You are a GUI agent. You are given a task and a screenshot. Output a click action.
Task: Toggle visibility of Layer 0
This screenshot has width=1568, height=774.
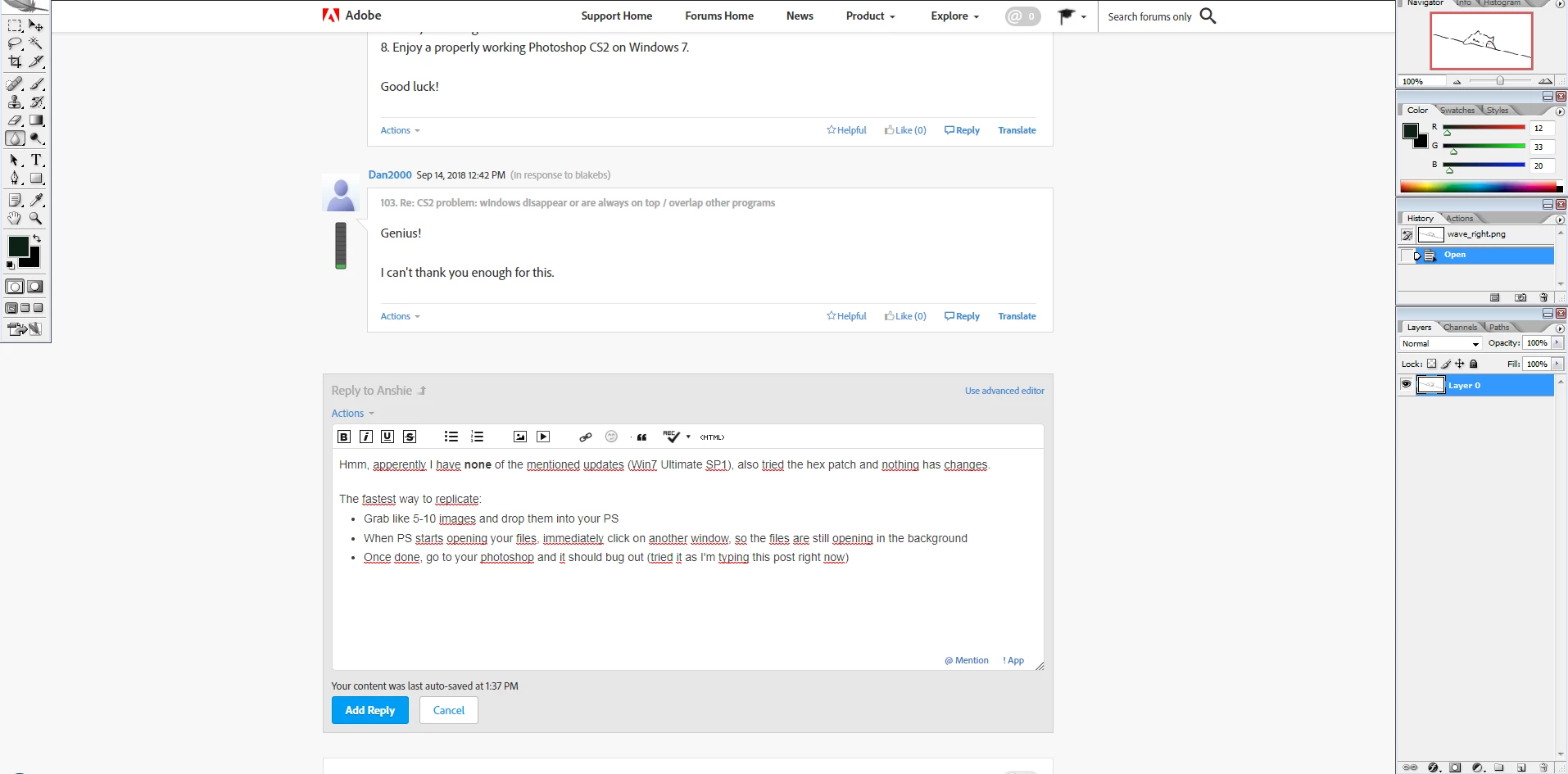[x=1407, y=384]
